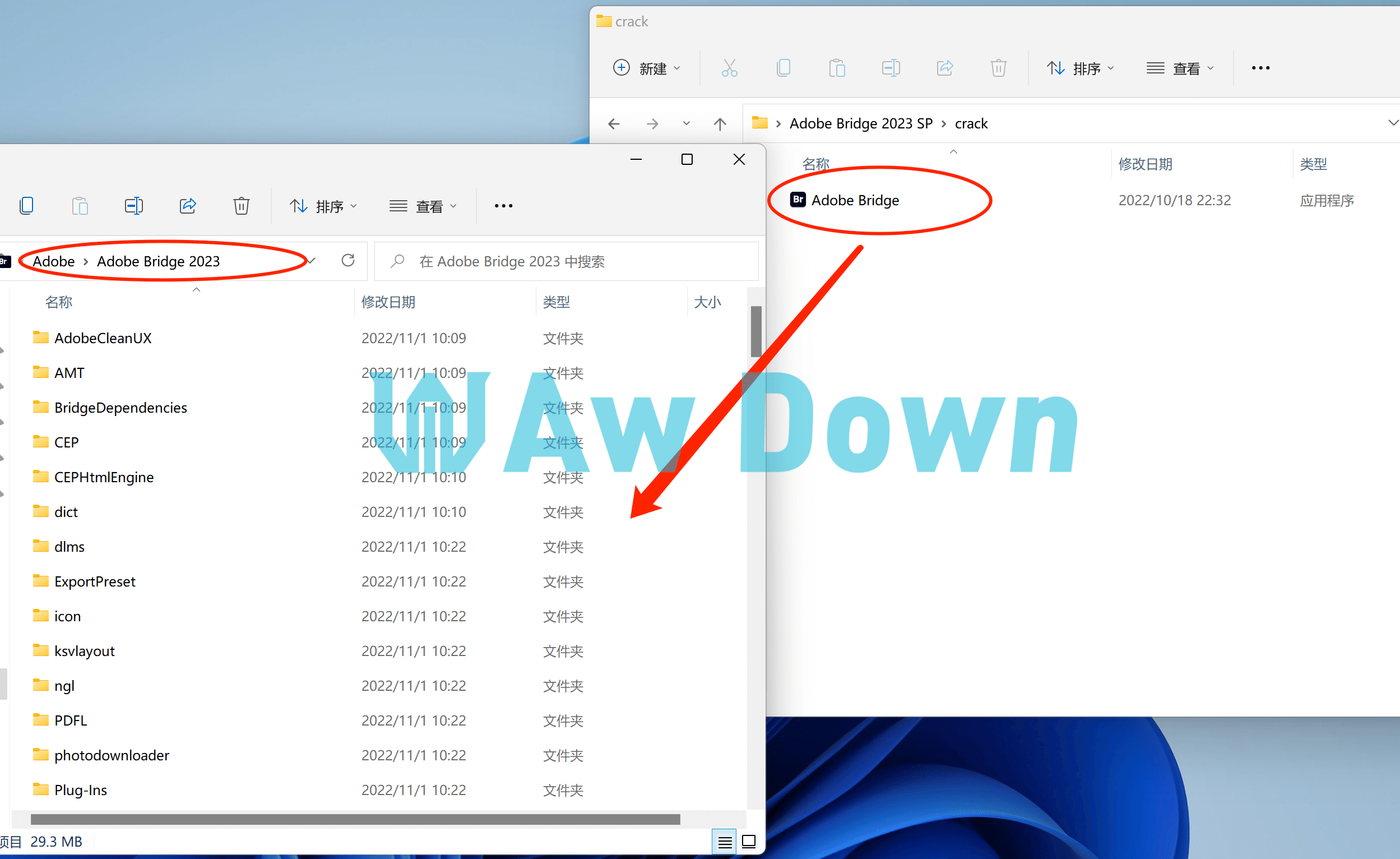This screenshot has width=1400, height=859.
Task: Open the 排序 sort dropdown in the front window
Action: click(x=323, y=206)
